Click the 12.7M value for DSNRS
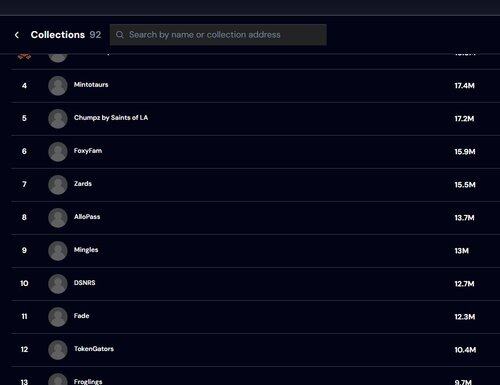 (x=464, y=284)
